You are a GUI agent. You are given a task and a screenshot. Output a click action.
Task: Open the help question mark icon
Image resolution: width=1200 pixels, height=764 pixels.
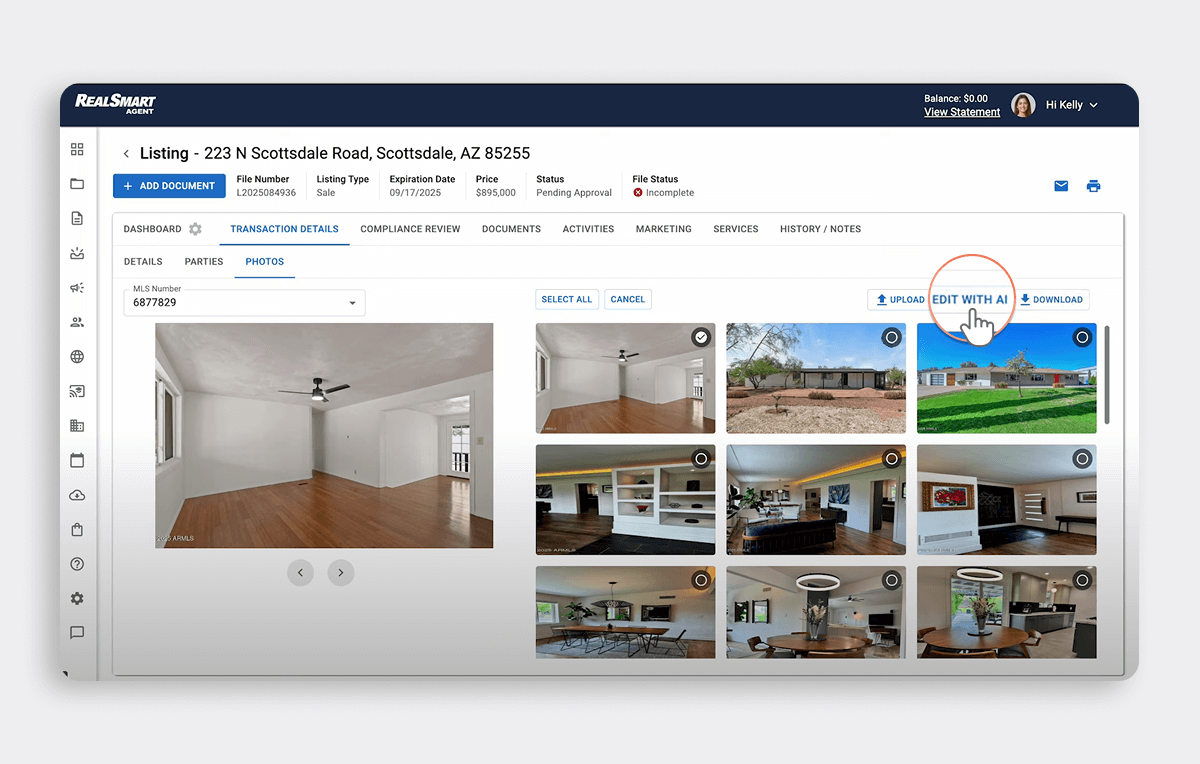[x=77, y=564]
